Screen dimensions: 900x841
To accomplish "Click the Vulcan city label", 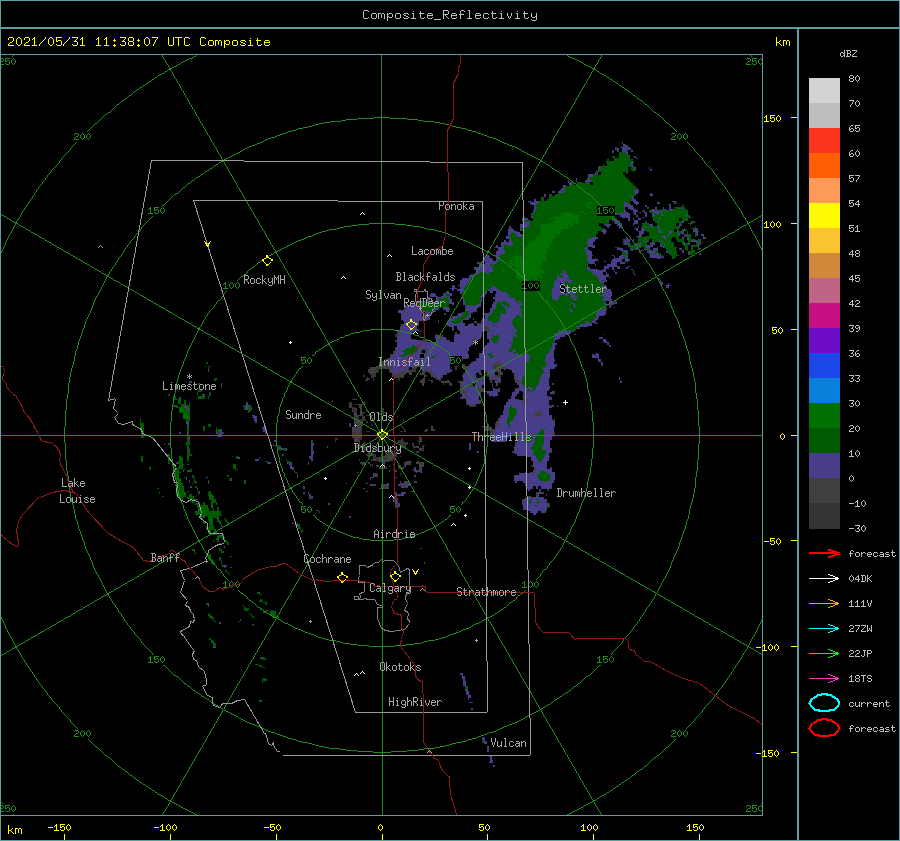I will (x=508, y=743).
